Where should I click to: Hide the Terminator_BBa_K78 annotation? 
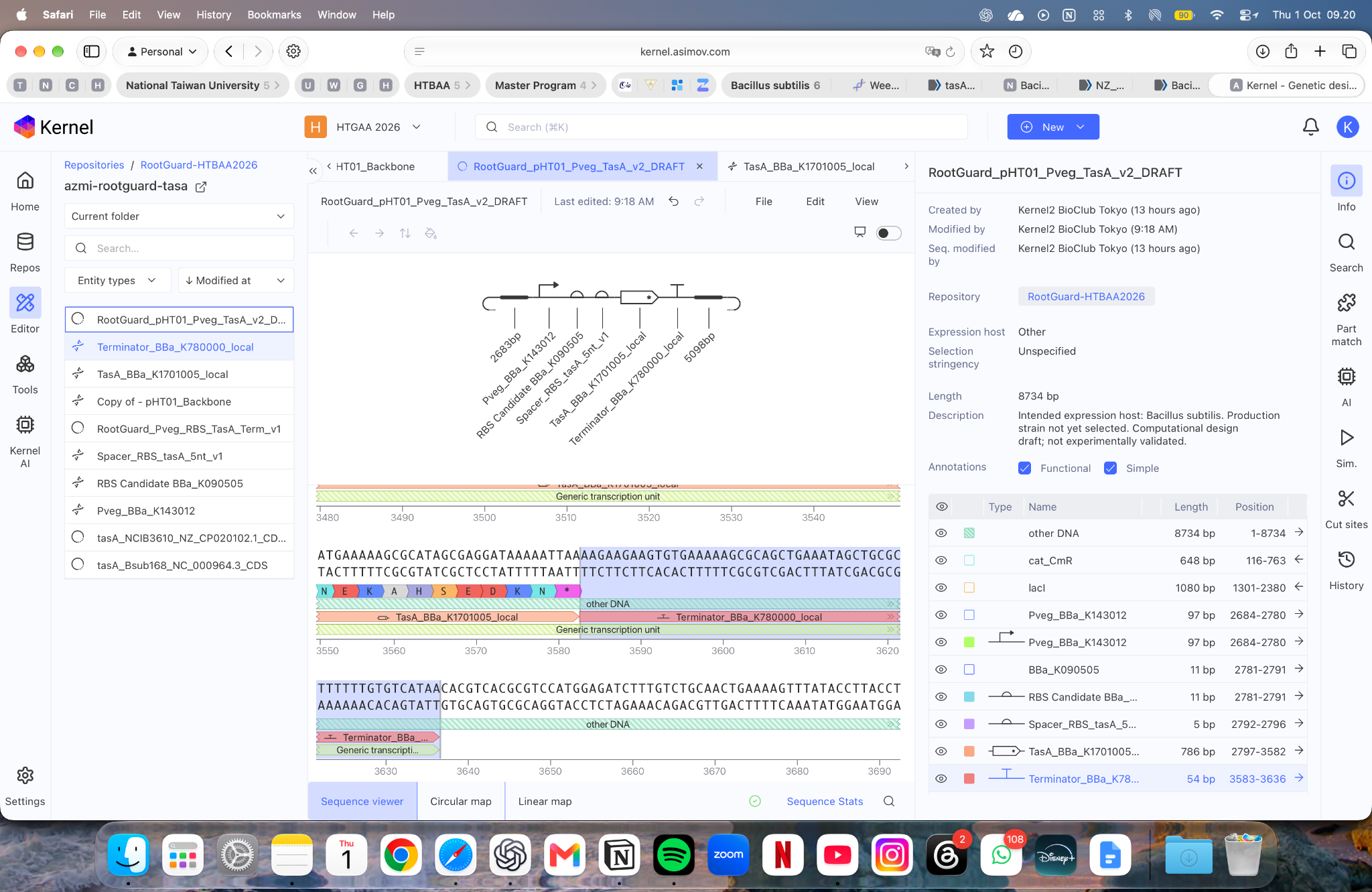[941, 779]
